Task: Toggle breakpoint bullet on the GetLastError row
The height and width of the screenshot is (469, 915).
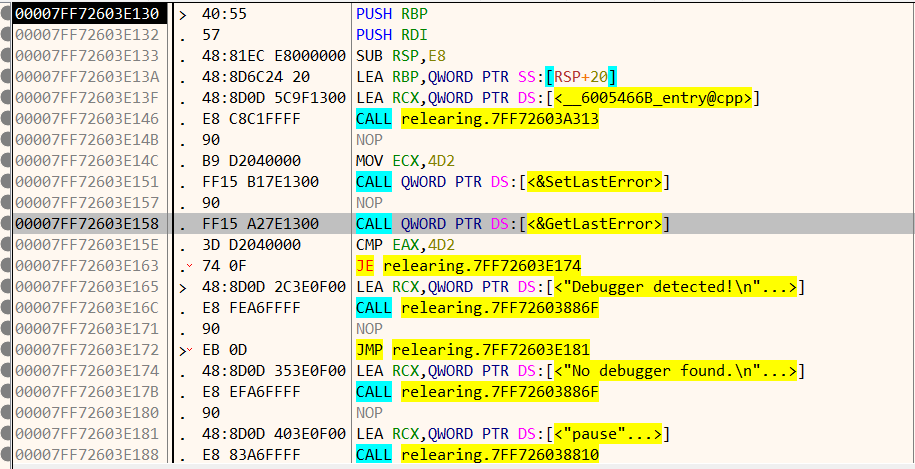Action: [x=7, y=224]
